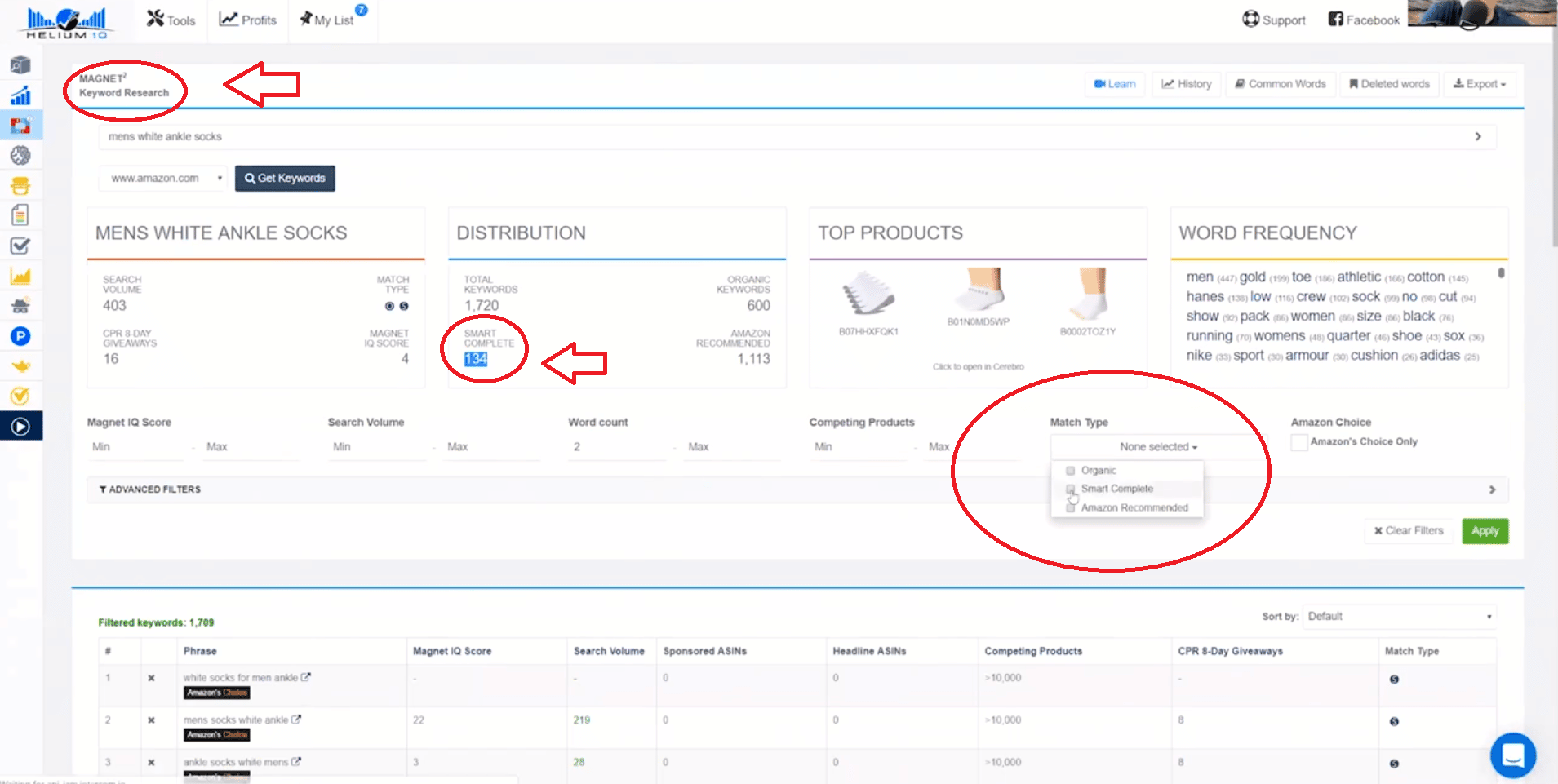
Task: Click the Magnet IQ Score column header
Action: (x=452, y=651)
